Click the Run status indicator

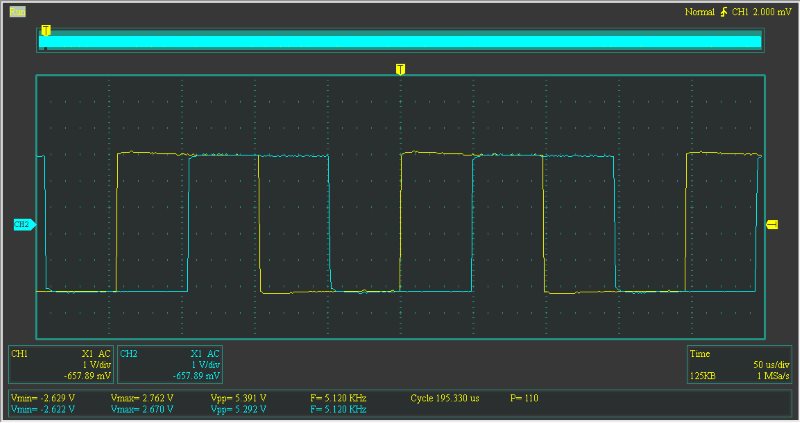pos(18,11)
